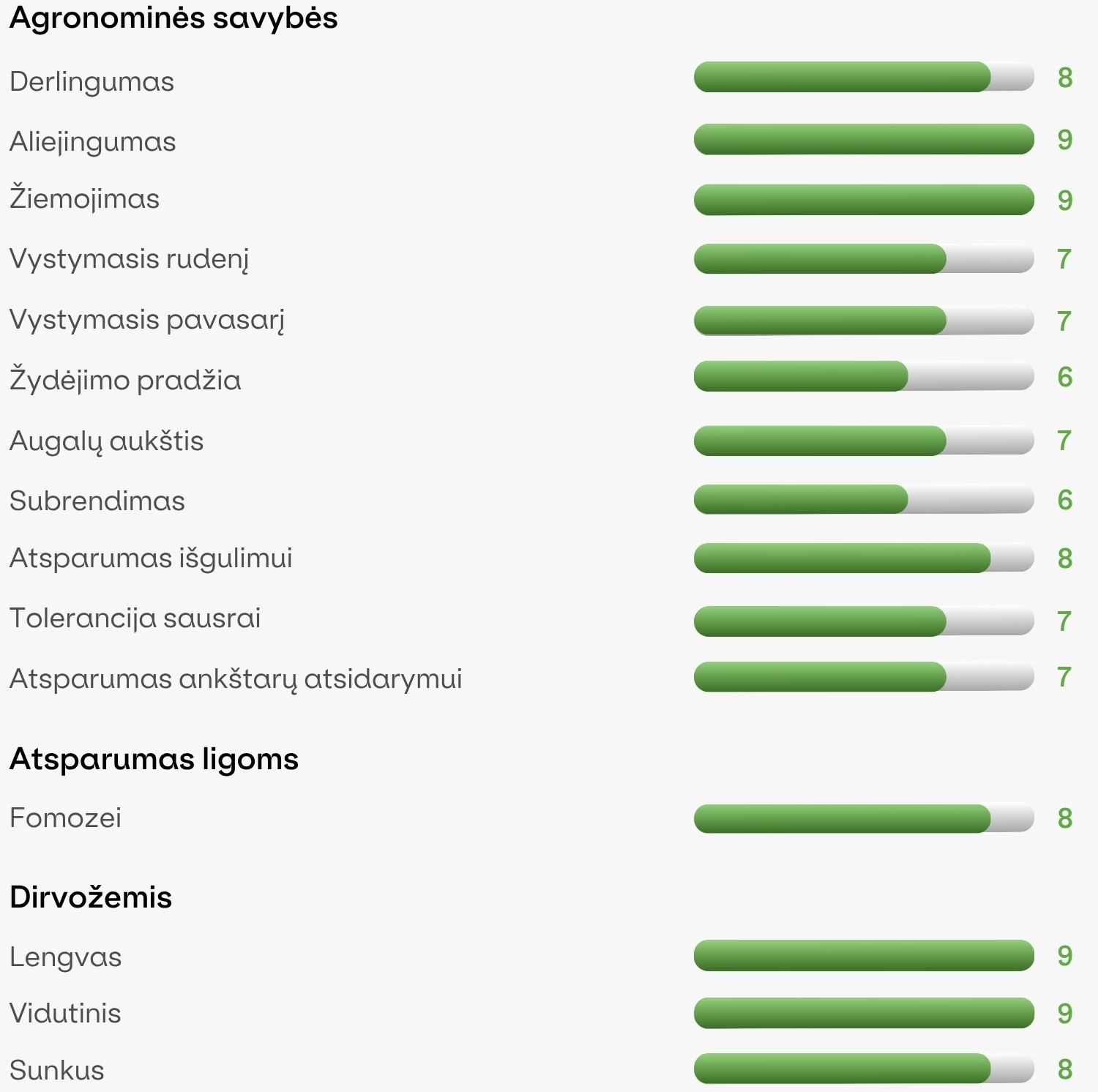
Task: Click the Vystymasis pavasarį label
Action: (147, 321)
